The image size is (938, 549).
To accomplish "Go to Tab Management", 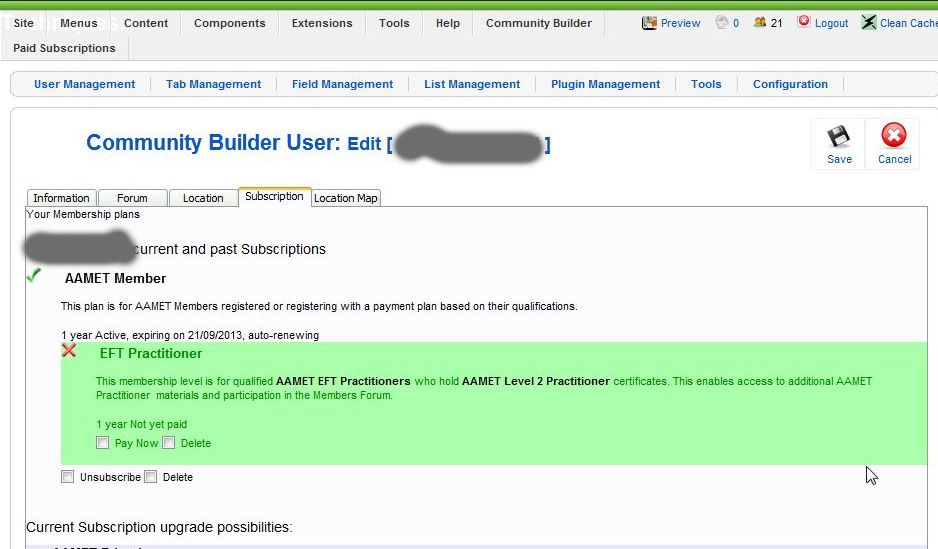I will [x=214, y=84].
